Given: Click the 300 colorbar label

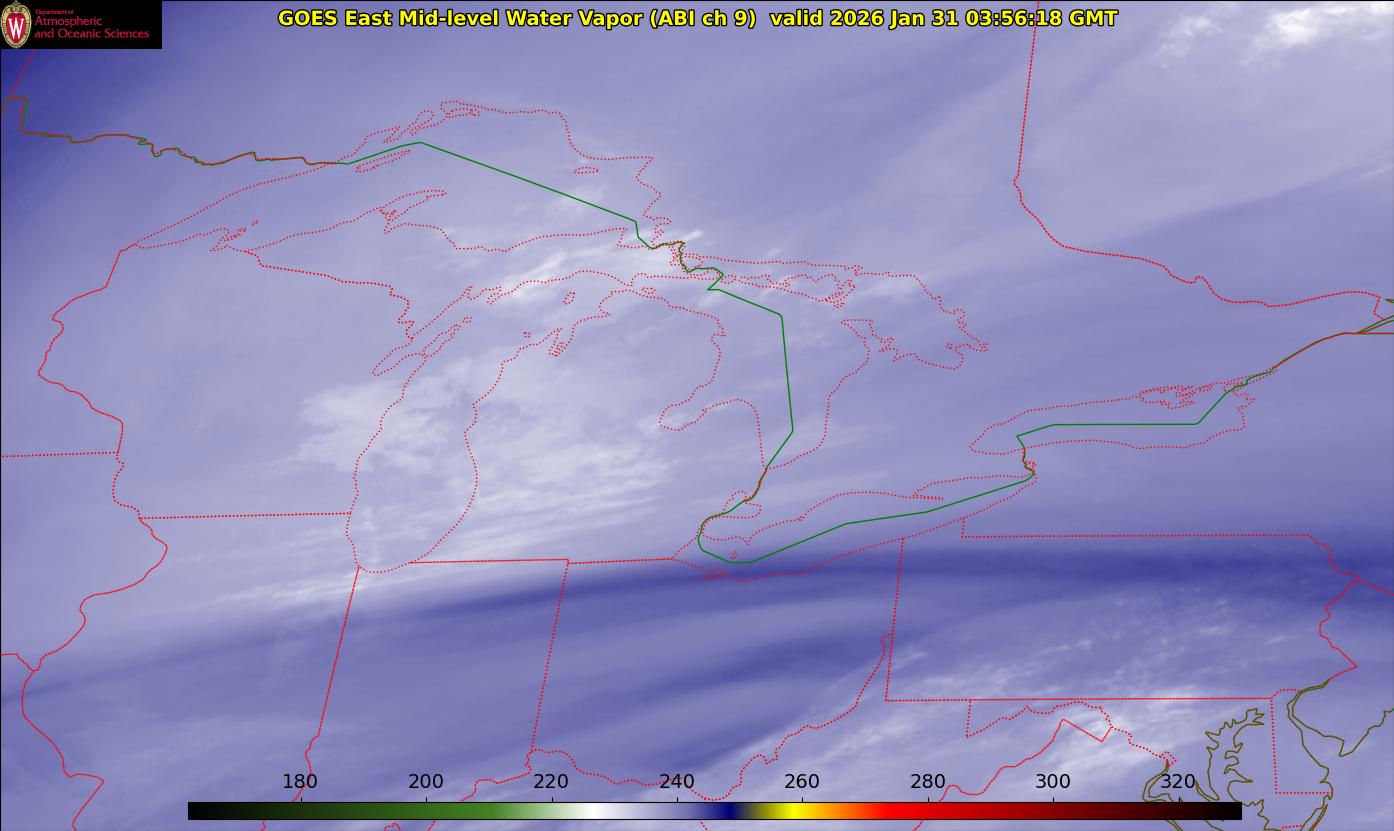Looking at the screenshot, I should [x=1053, y=781].
